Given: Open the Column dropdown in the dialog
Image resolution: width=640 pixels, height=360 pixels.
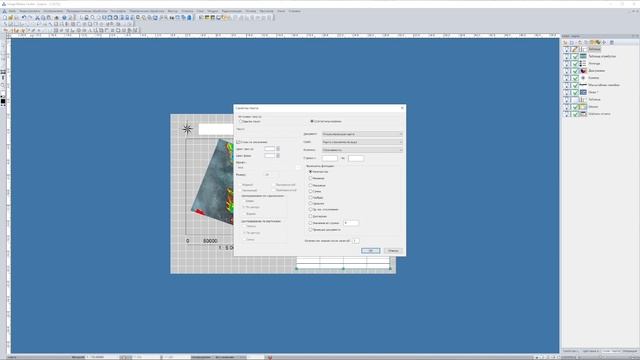Looking at the screenshot, I should click(x=362, y=150).
